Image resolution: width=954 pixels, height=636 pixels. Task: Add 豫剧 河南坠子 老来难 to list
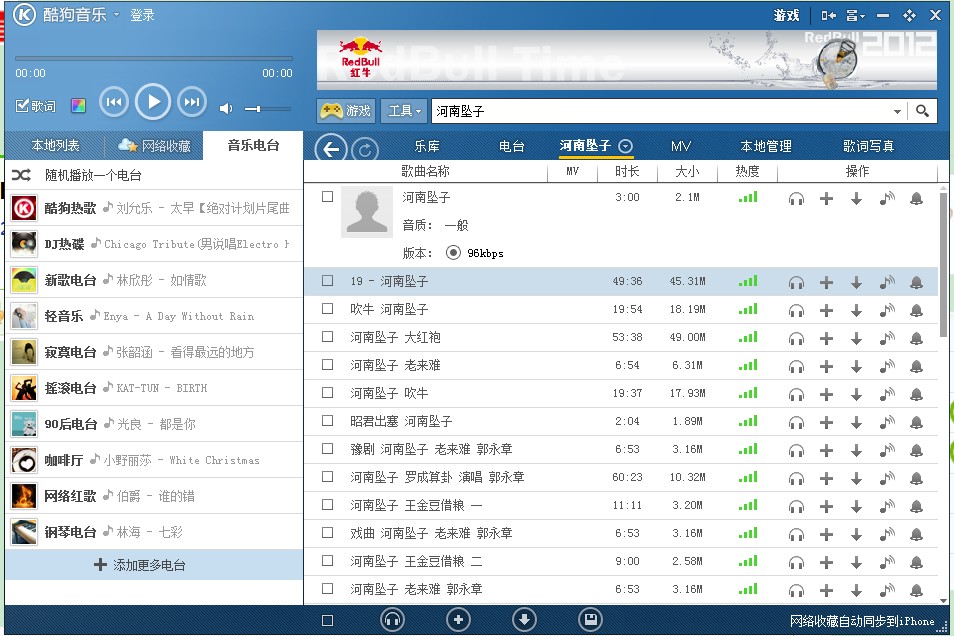(x=826, y=450)
